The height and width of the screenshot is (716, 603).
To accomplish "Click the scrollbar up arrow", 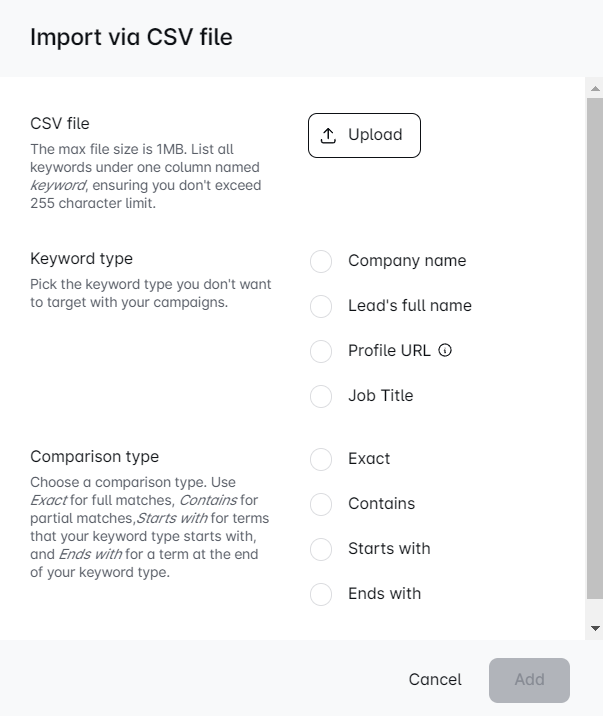I will tap(595, 89).
